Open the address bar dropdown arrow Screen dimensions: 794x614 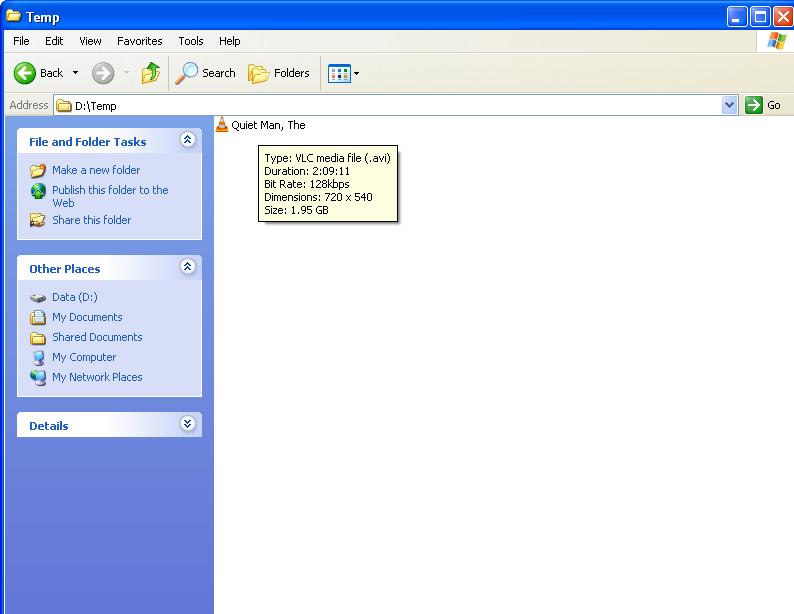tap(729, 105)
